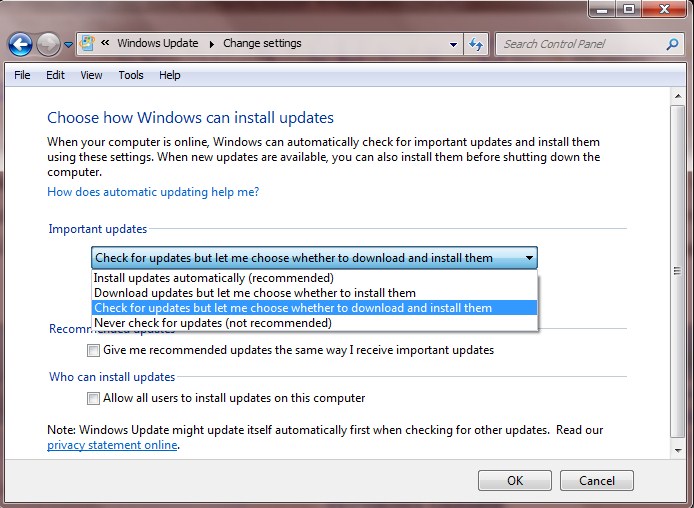Enable 'Give me recommended updates' checkbox
Image resolution: width=694 pixels, height=508 pixels.
93,350
